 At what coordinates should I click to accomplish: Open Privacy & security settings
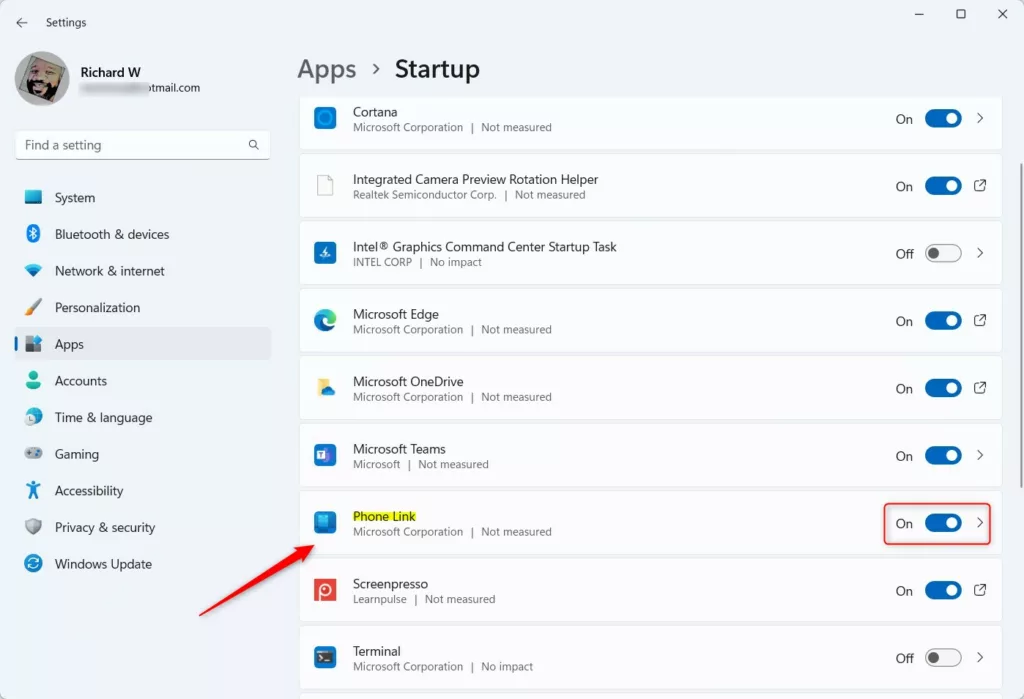pos(142,527)
